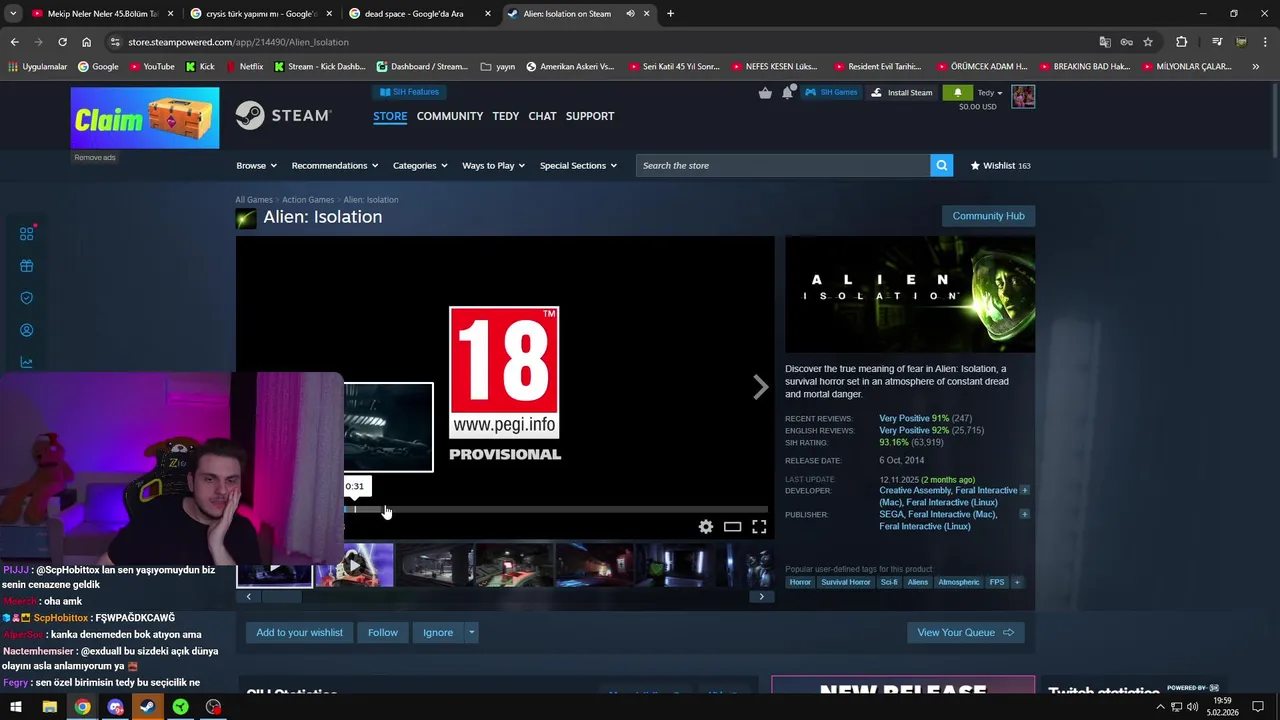The height and width of the screenshot is (720, 1280).
Task: Click Windows Start button
Action: click(x=17, y=707)
